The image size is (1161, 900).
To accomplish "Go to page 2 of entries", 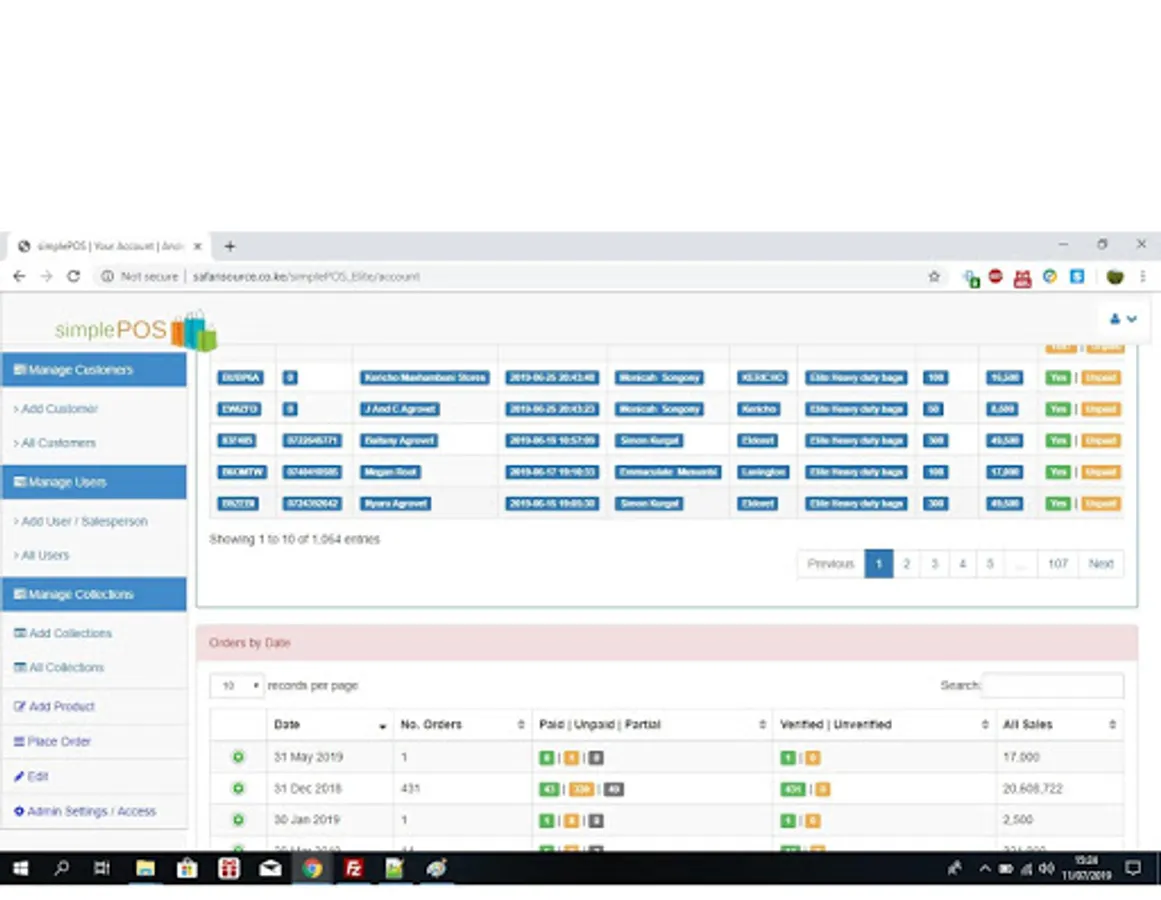I will point(906,564).
